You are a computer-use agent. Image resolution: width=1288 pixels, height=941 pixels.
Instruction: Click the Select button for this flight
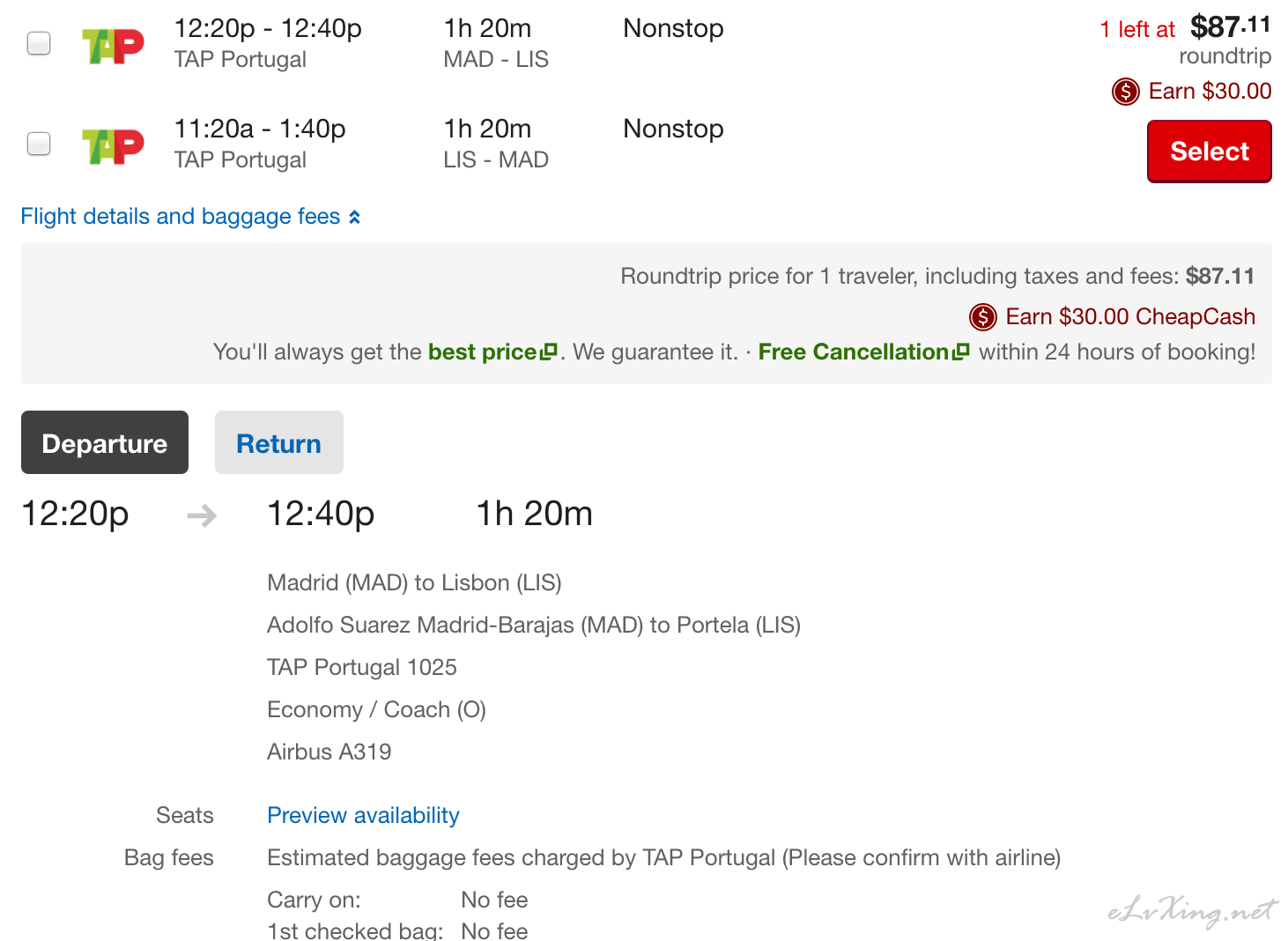tap(1209, 152)
